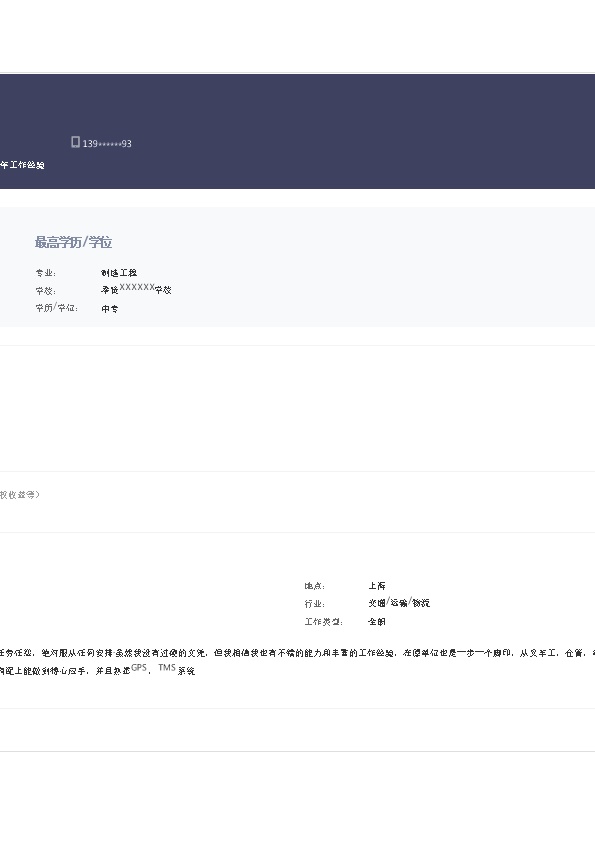Select the location value 上海

377,586
